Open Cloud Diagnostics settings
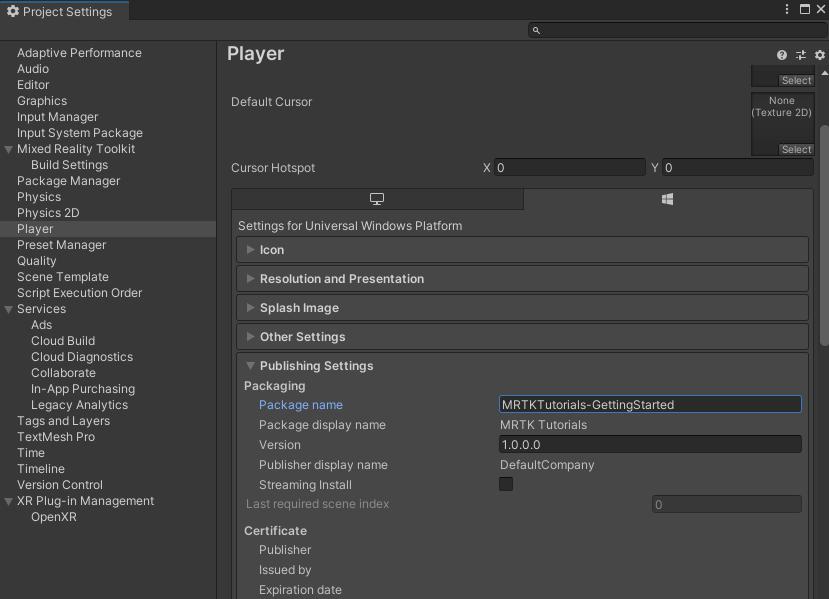Viewport: 829px width, 599px height. tap(82, 357)
